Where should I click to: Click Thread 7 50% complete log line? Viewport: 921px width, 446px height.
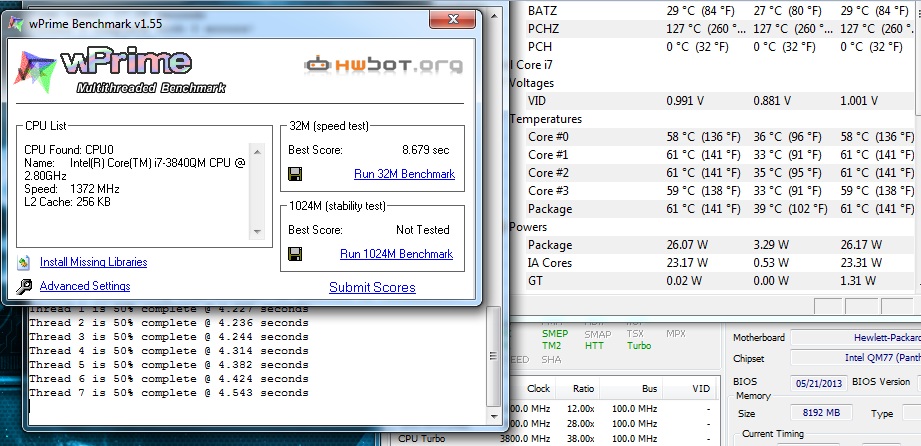pos(169,393)
